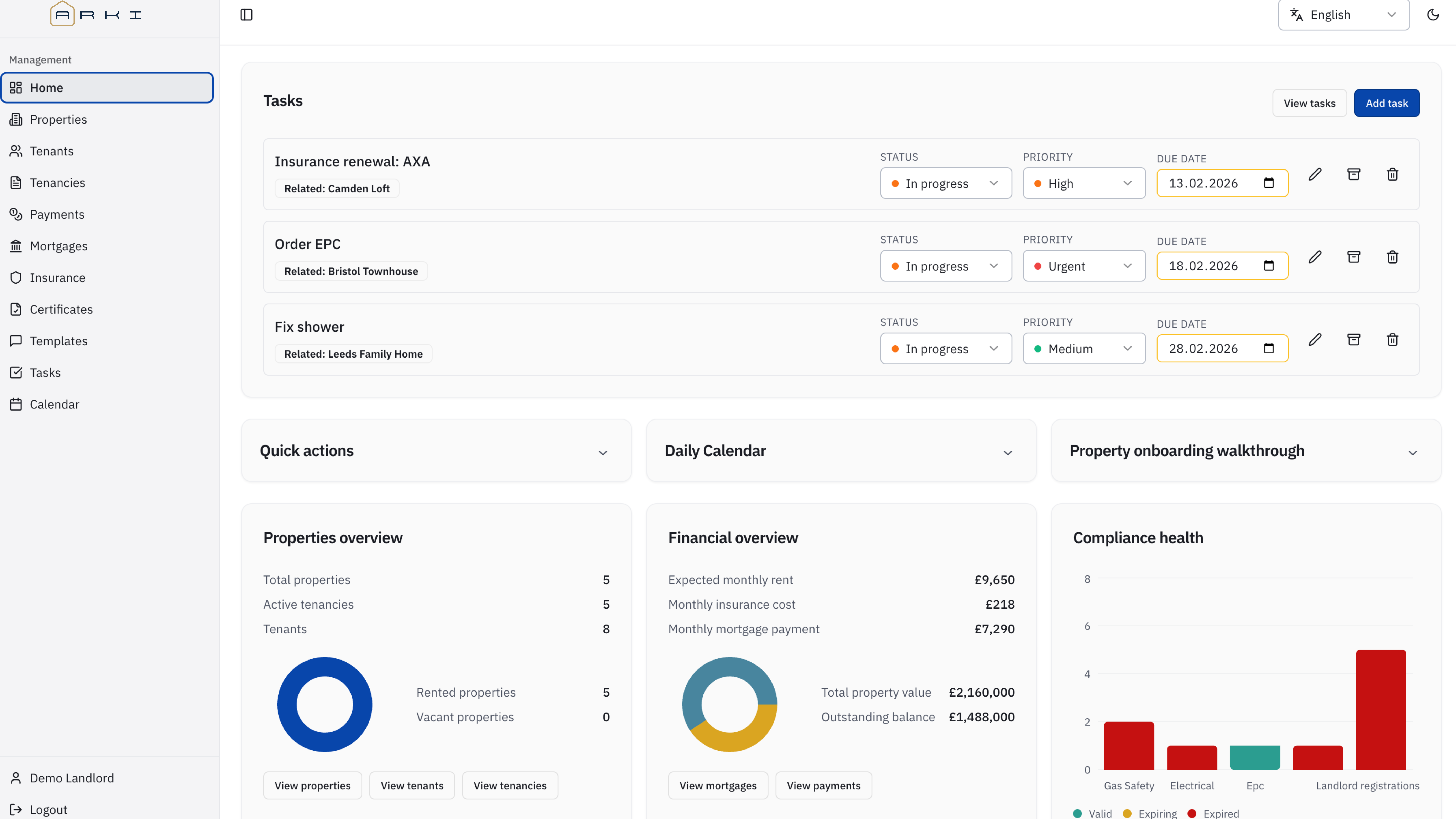Delete the Fix shower task
The width and height of the screenshot is (1456, 819).
pyautogui.click(x=1393, y=339)
